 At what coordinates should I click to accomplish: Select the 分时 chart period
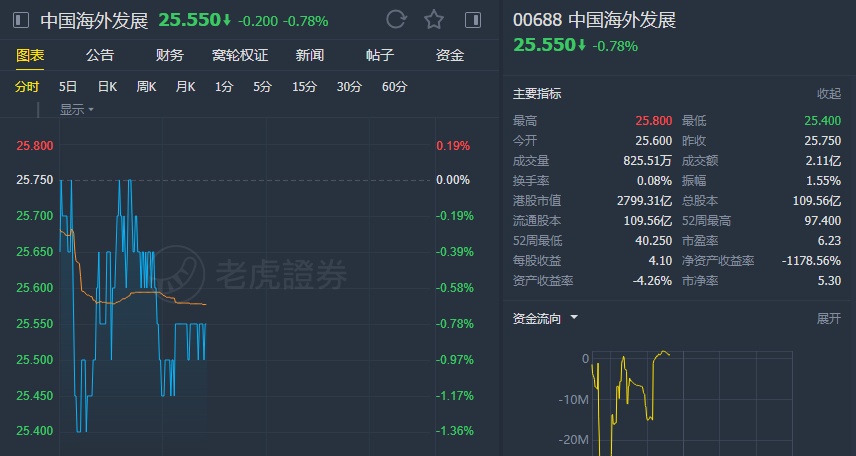27,87
